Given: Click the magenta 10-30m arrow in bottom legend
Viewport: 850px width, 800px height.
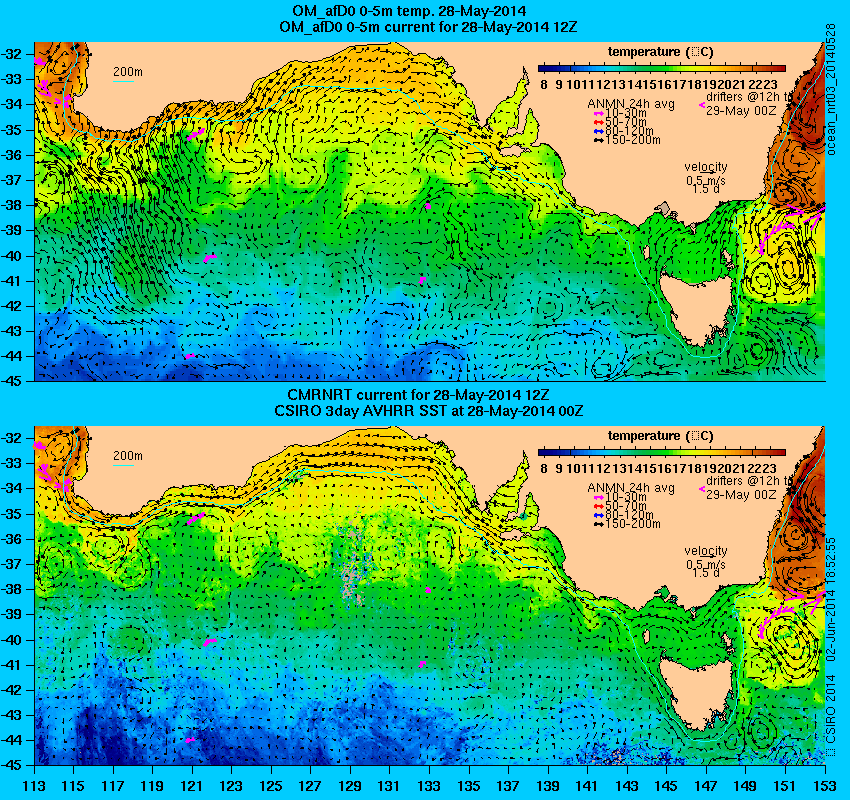Looking at the screenshot, I should 599,498.
